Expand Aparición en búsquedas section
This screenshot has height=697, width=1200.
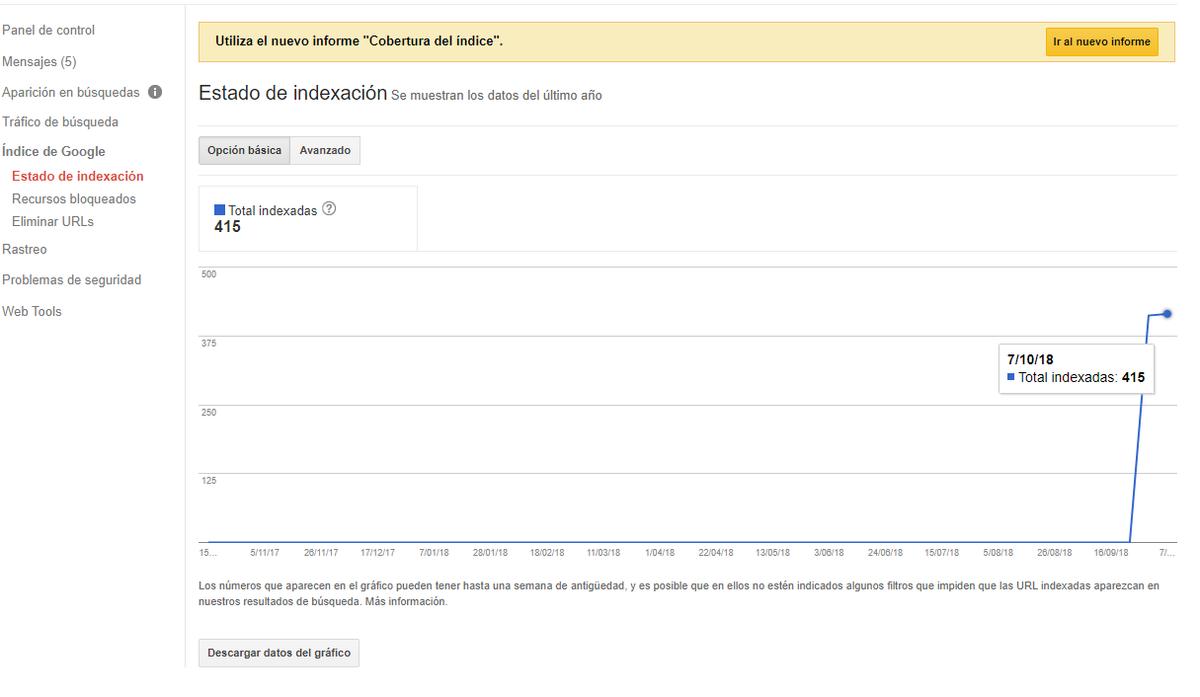pyautogui.click(x=71, y=93)
